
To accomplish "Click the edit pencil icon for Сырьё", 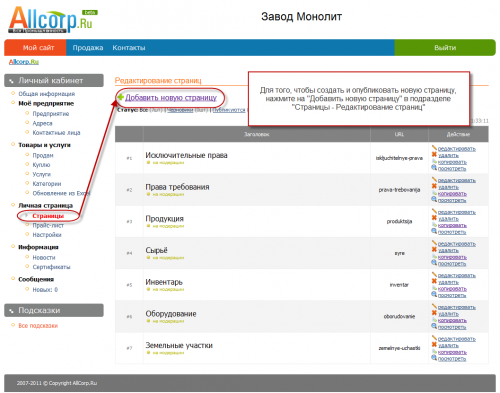I will [434, 243].
